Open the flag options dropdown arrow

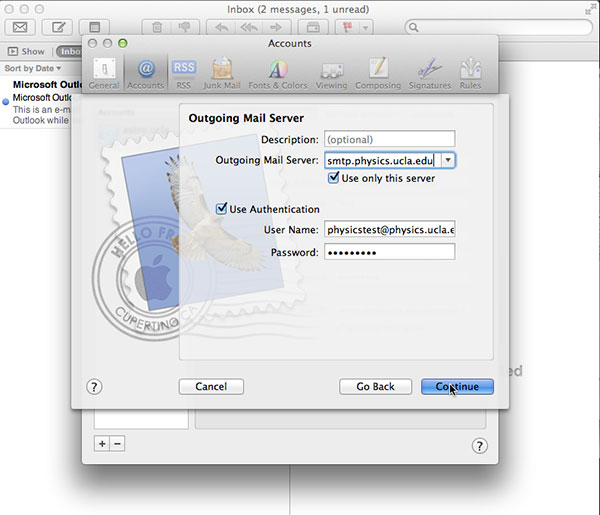(366, 28)
